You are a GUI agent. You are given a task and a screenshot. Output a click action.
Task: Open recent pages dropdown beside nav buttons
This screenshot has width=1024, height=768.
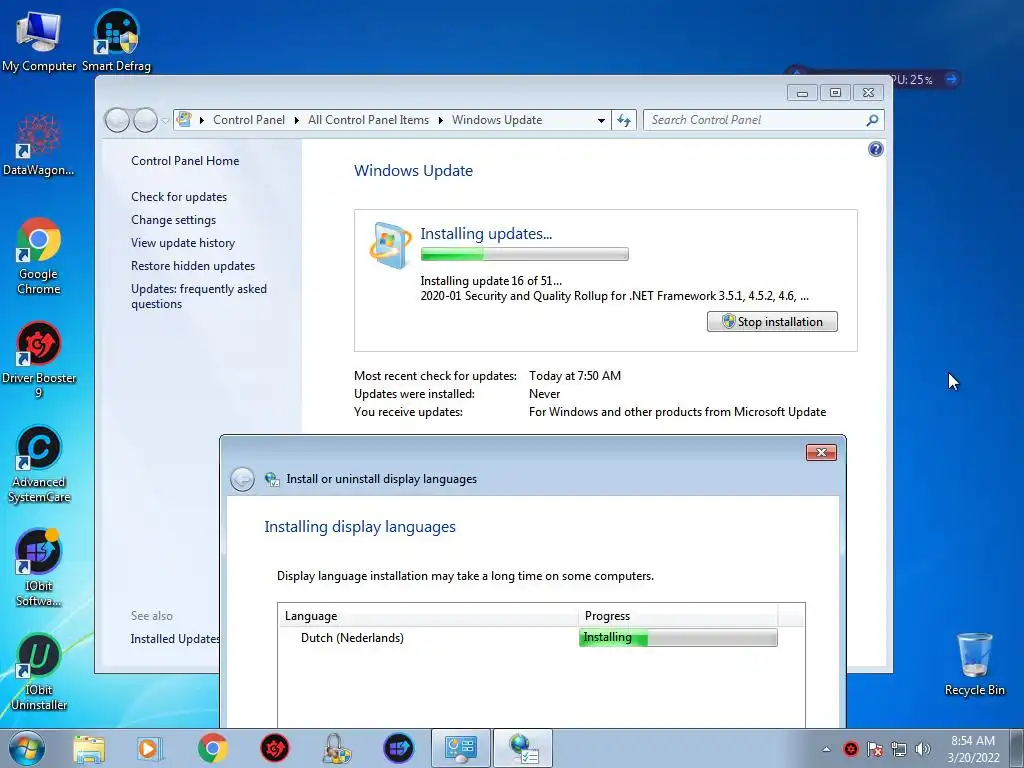(x=165, y=120)
